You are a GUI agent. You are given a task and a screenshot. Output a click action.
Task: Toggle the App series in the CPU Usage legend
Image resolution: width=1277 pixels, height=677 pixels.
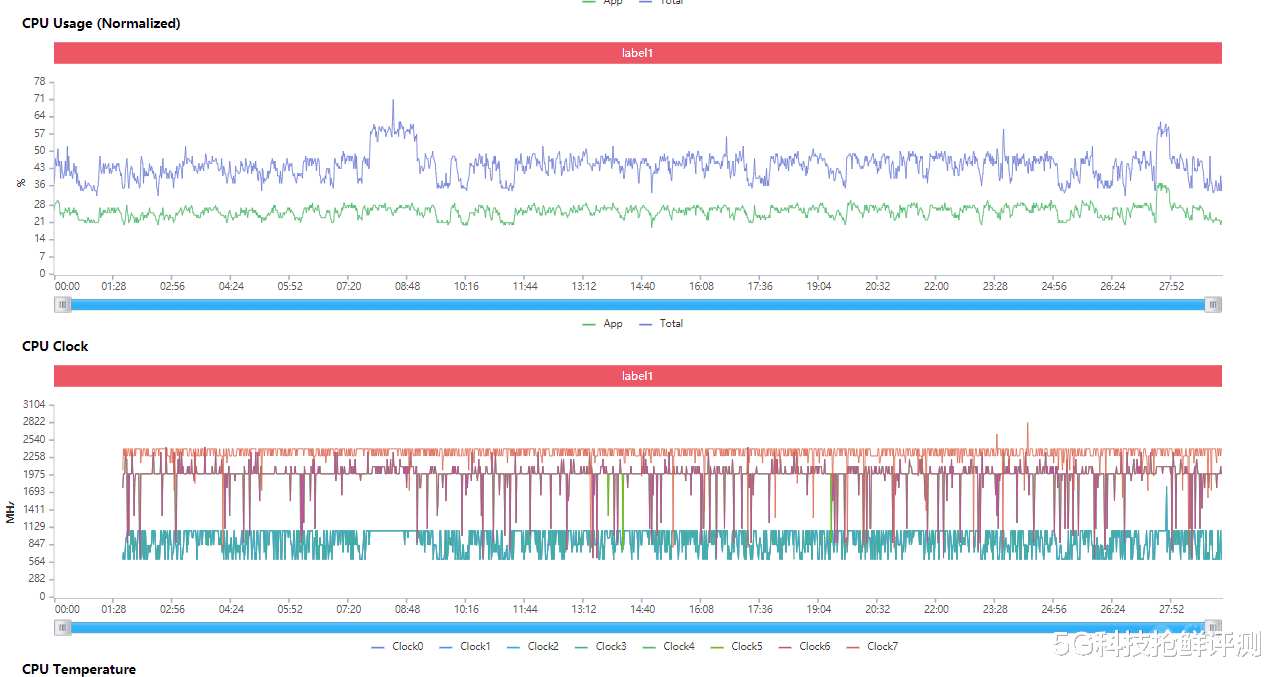tap(603, 324)
